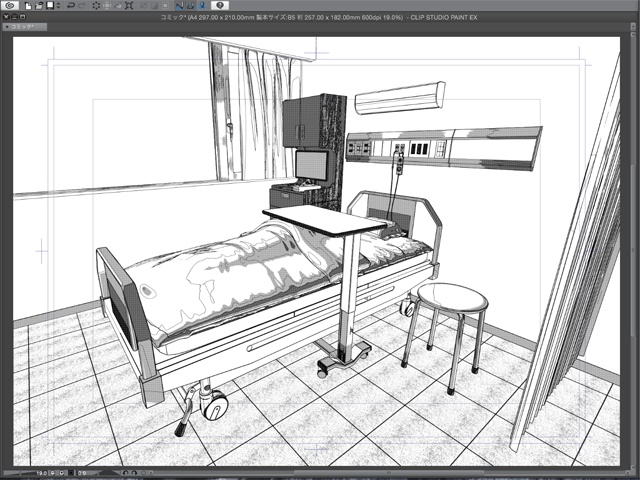640x480 pixels.
Task: Click the canvas rotation slider
Action: pyautogui.click(x=109, y=473)
